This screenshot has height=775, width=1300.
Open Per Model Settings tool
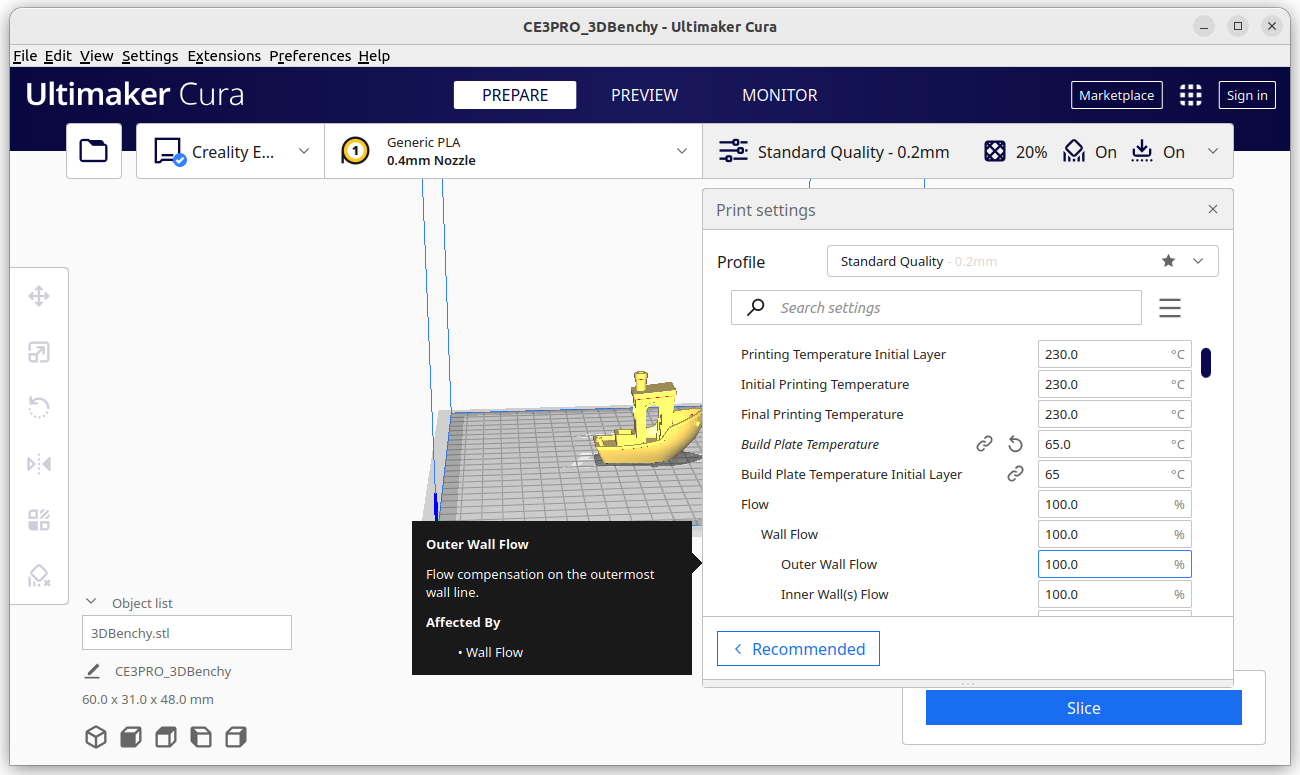[39, 520]
